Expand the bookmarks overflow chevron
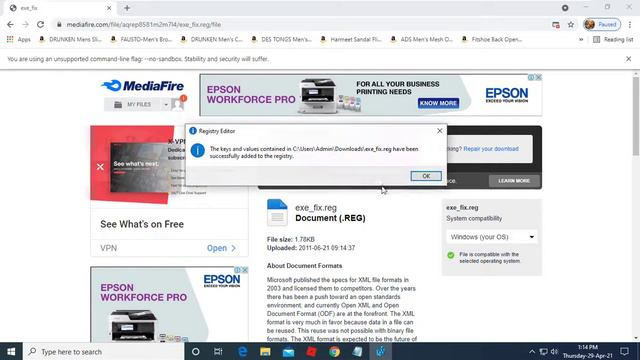The height and width of the screenshot is (360, 640). coord(581,40)
